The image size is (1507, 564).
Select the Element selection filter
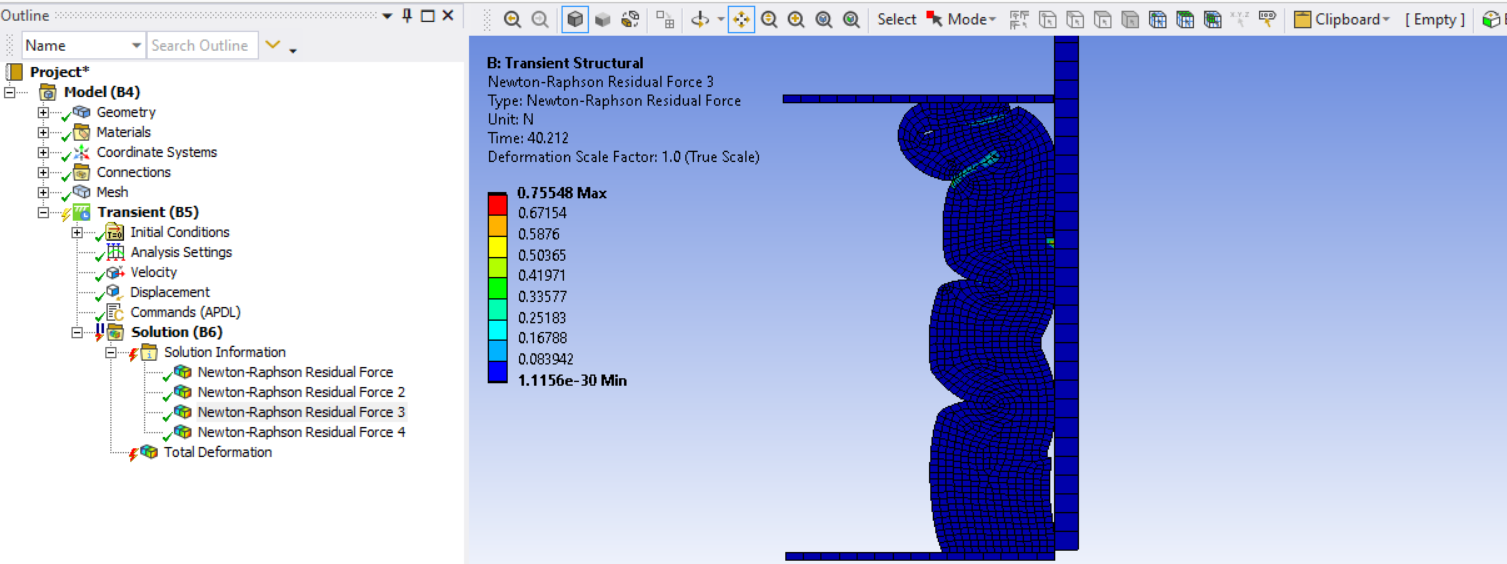(x=1212, y=19)
